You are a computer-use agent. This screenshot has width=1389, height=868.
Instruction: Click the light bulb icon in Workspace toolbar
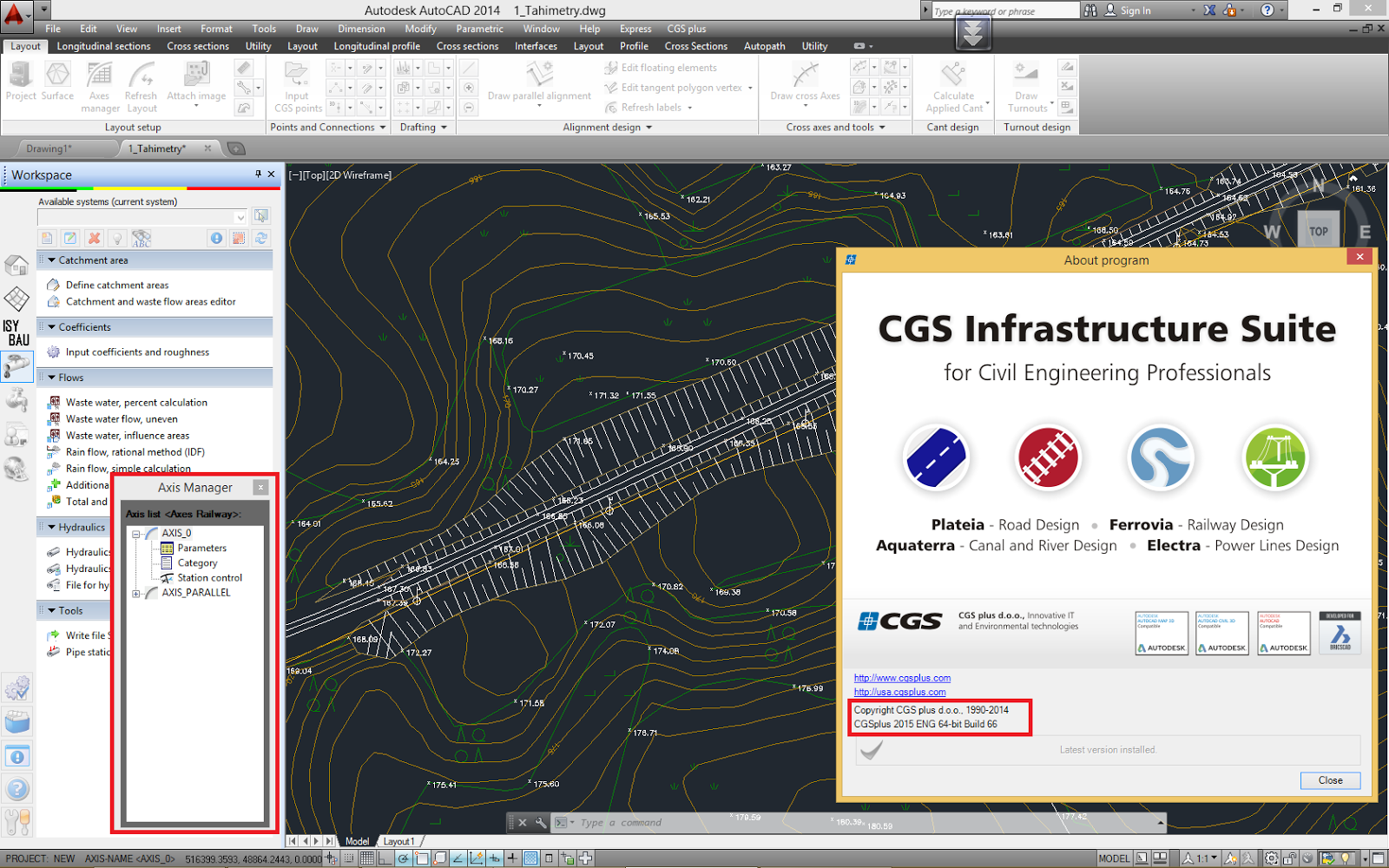click(x=117, y=238)
